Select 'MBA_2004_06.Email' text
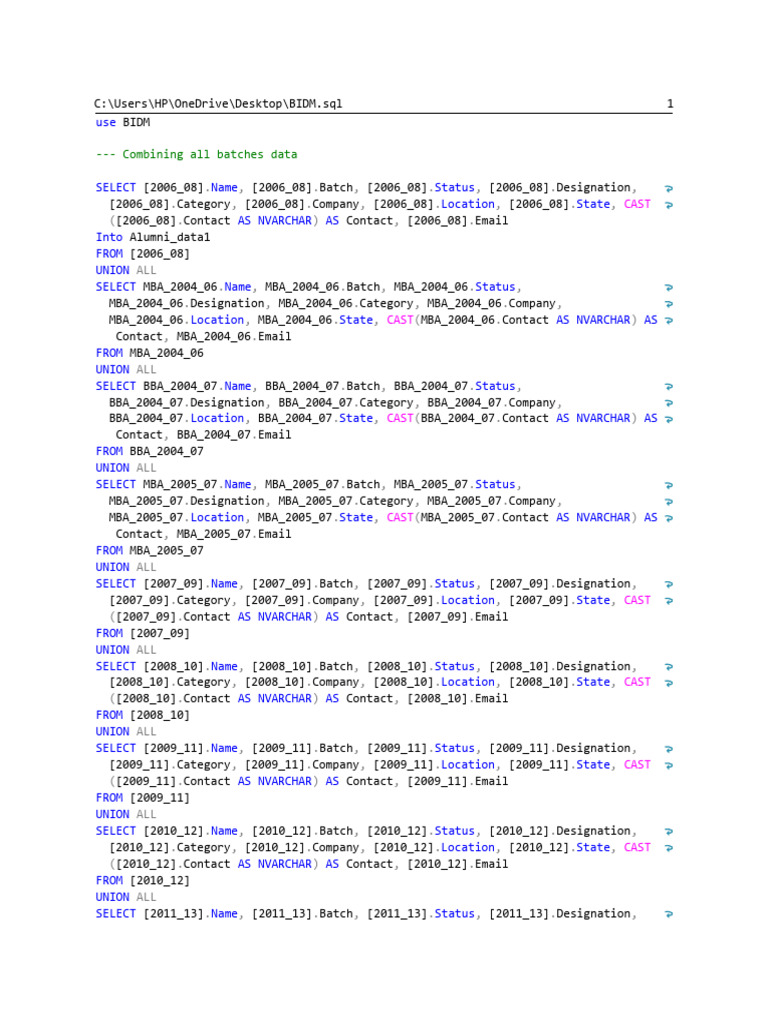The height and width of the screenshot is (1024, 768). [234, 336]
